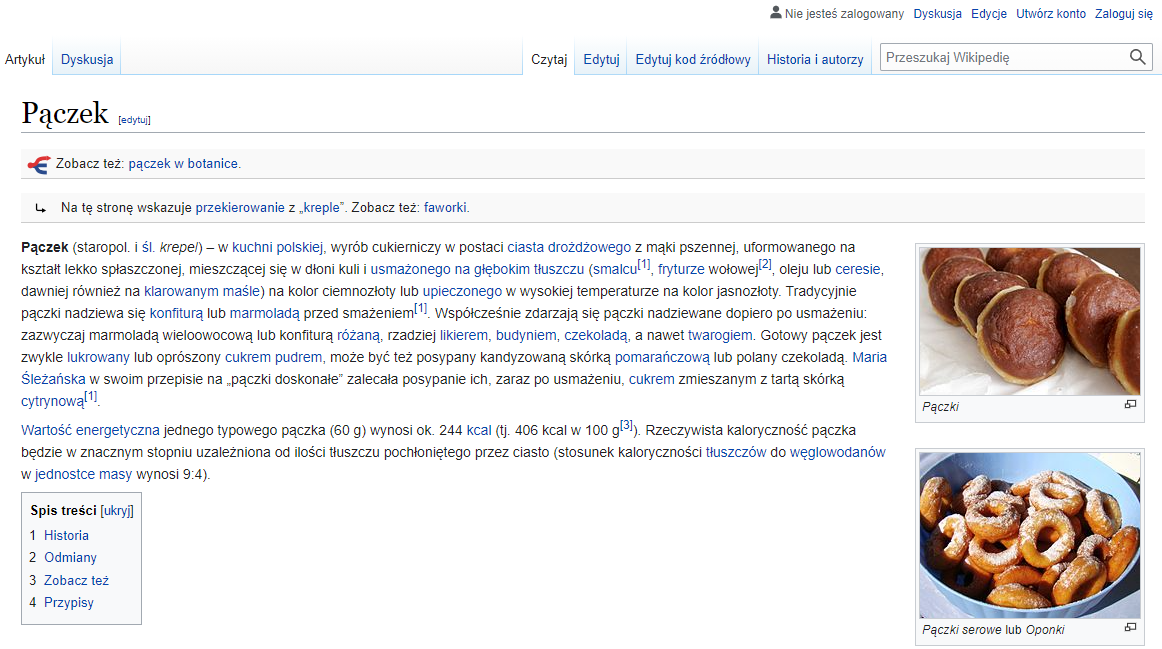Enlarge the Oponki image via expand icon
Image resolution: width=1162 pixels, height=649 pixels.
[1130, 628]
